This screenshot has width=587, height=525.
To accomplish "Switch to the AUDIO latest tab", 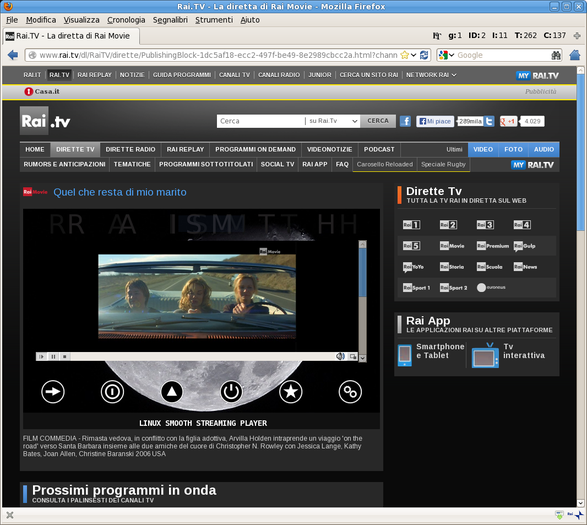I will coord(544,149).
